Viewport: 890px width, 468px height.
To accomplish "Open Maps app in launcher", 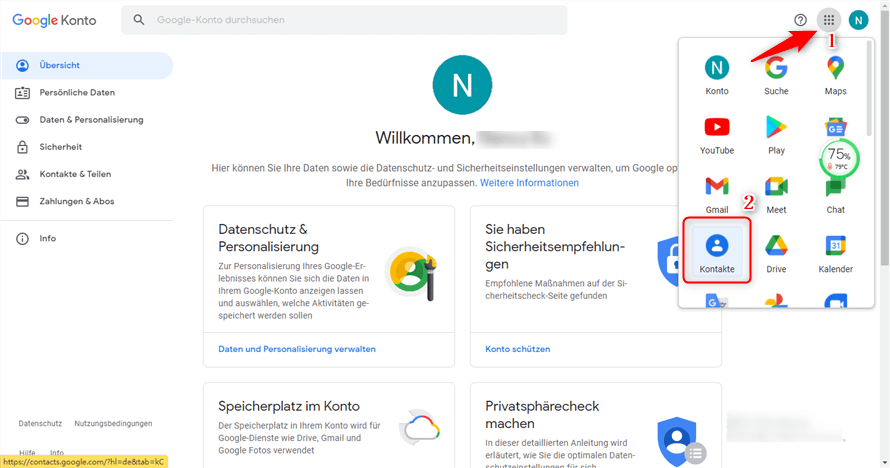I will tap(835, 75).
